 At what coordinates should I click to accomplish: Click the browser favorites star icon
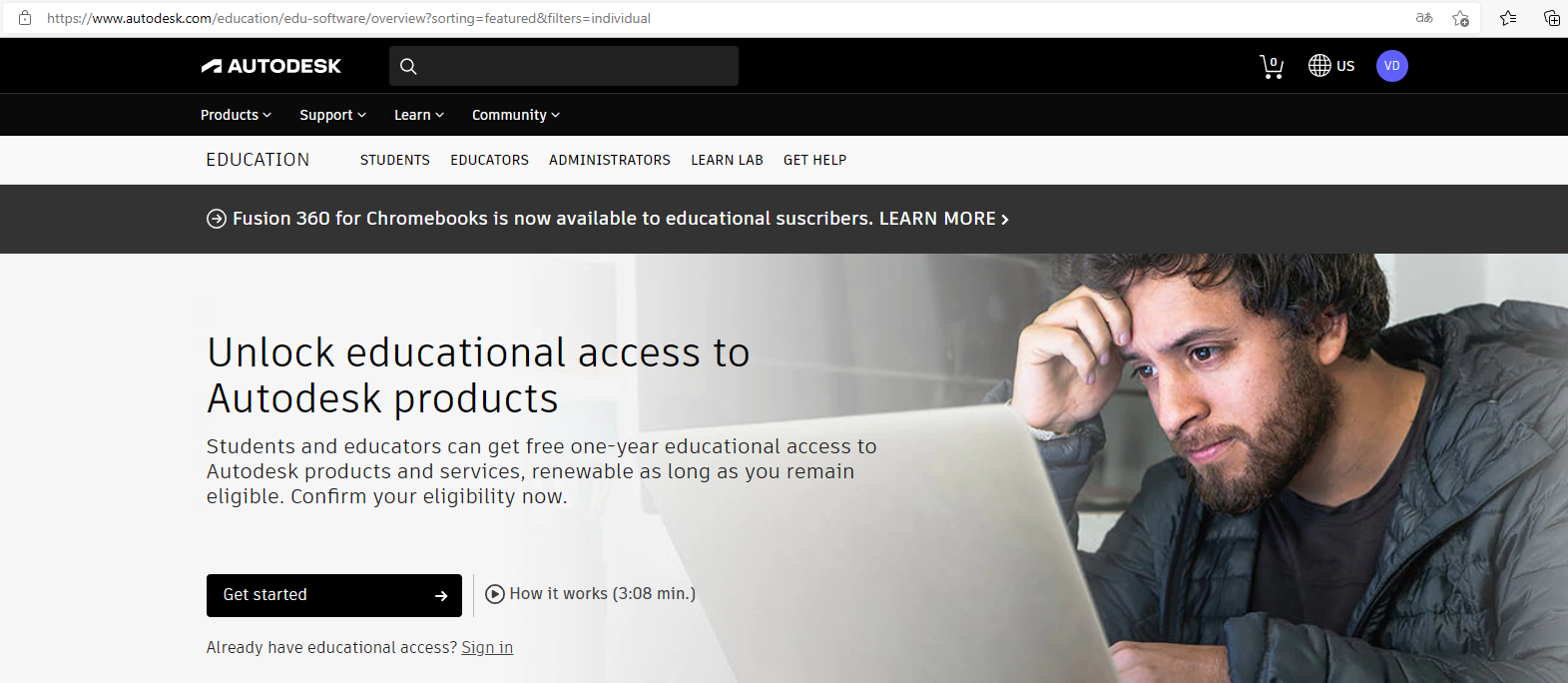tap(1460, 18)
